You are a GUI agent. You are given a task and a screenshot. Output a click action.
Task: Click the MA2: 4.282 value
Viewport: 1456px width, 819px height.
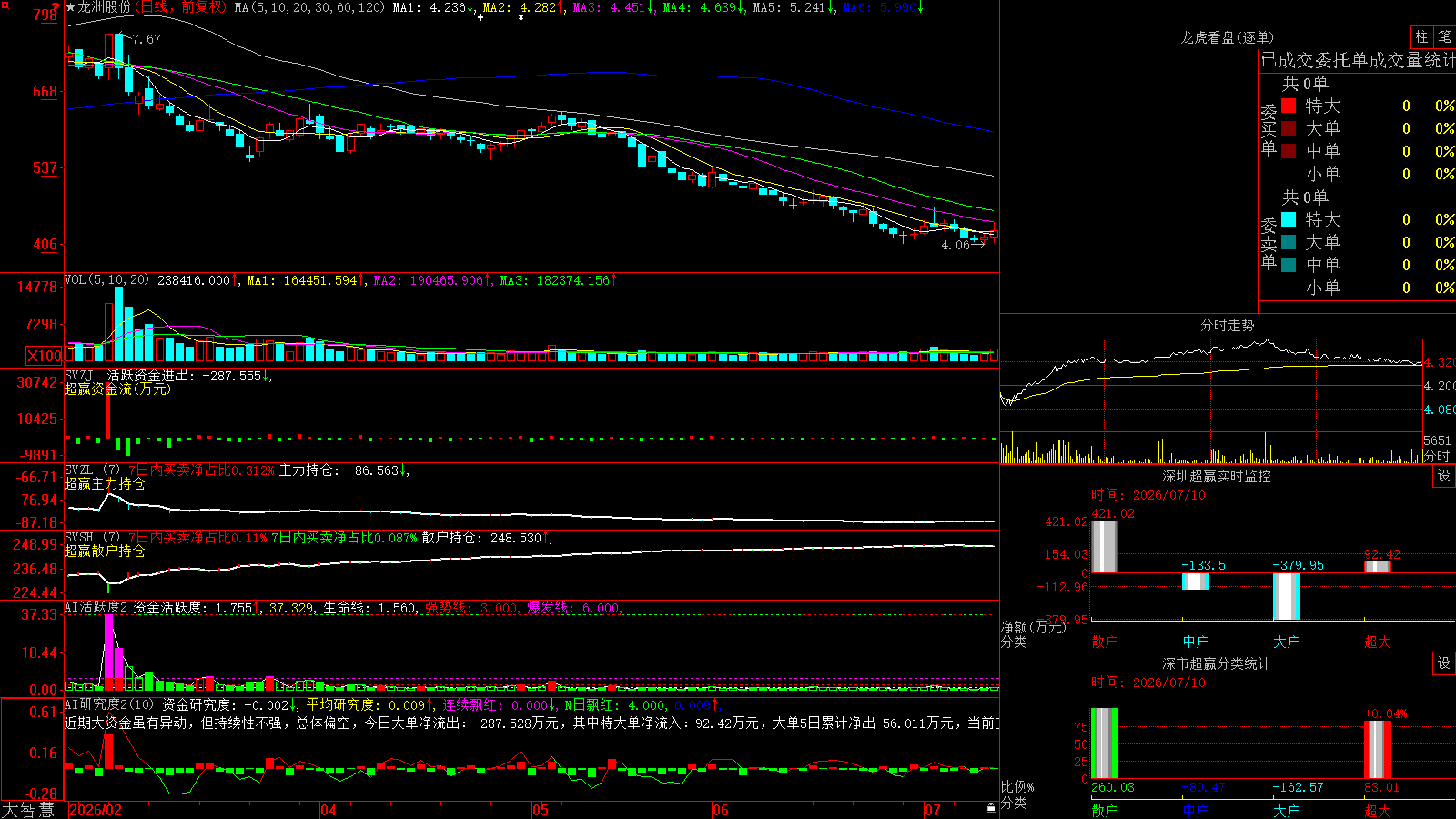(523, 7)
